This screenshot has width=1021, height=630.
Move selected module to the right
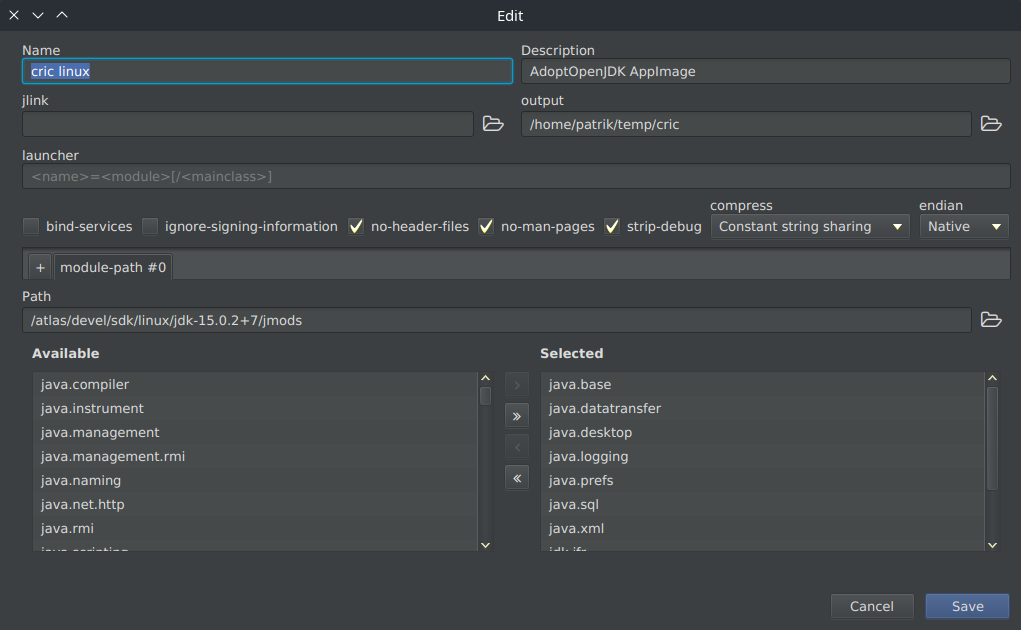(516, 384)
